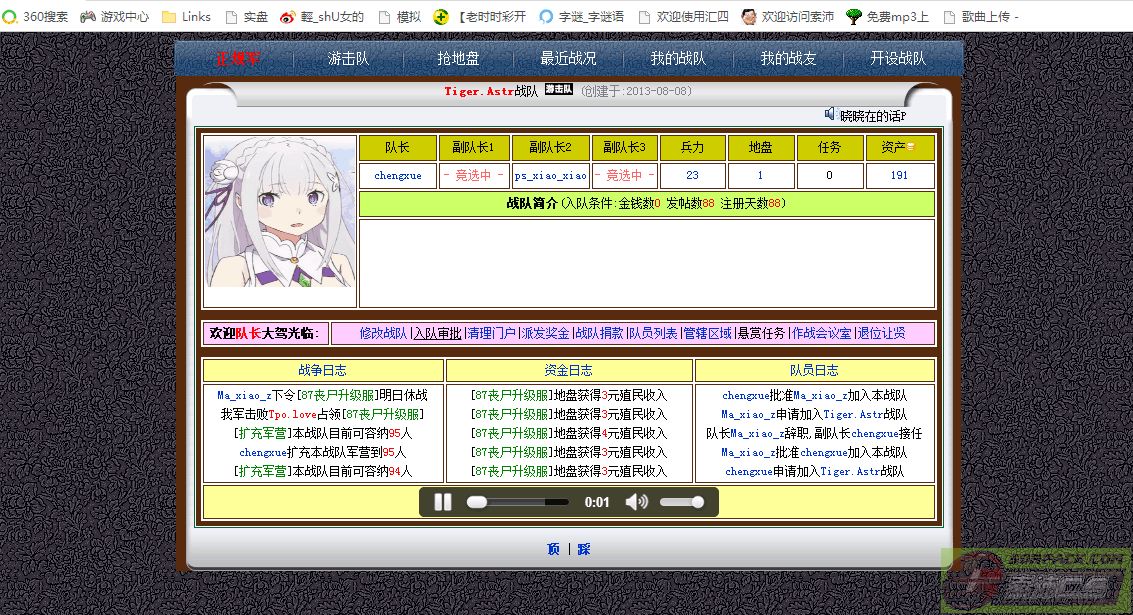Click the 战争日志 header
The width and height of the screenshot is (1133, 615).
[x=322, y=370]
